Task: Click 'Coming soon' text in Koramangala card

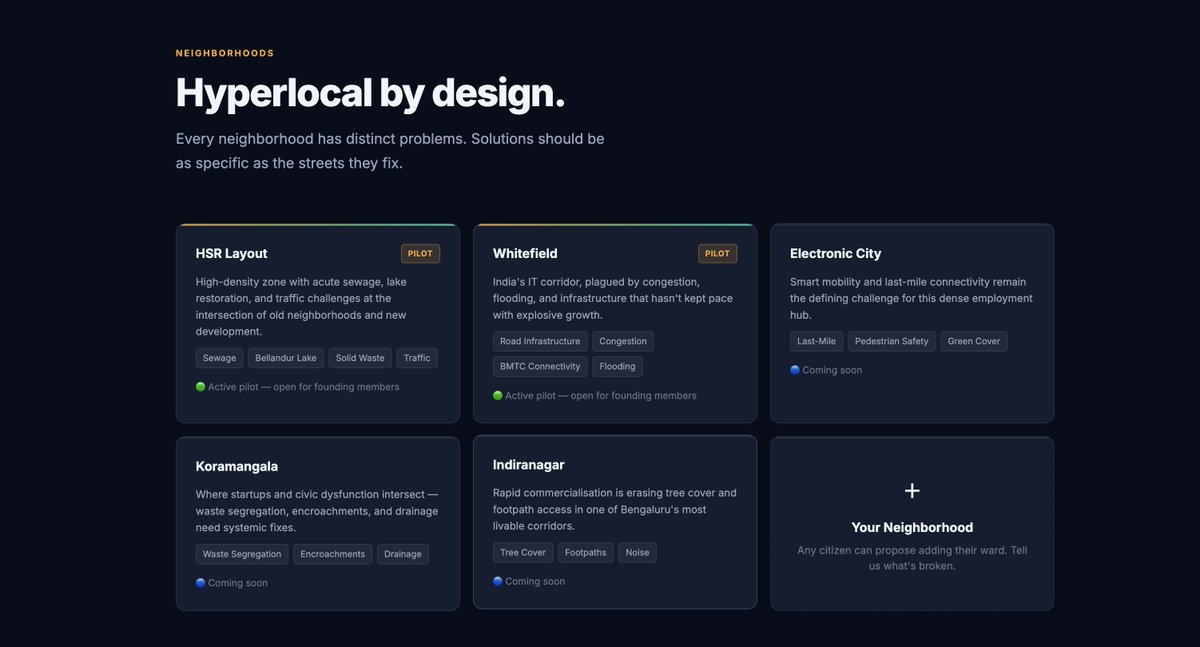Action: click(238, 583)
